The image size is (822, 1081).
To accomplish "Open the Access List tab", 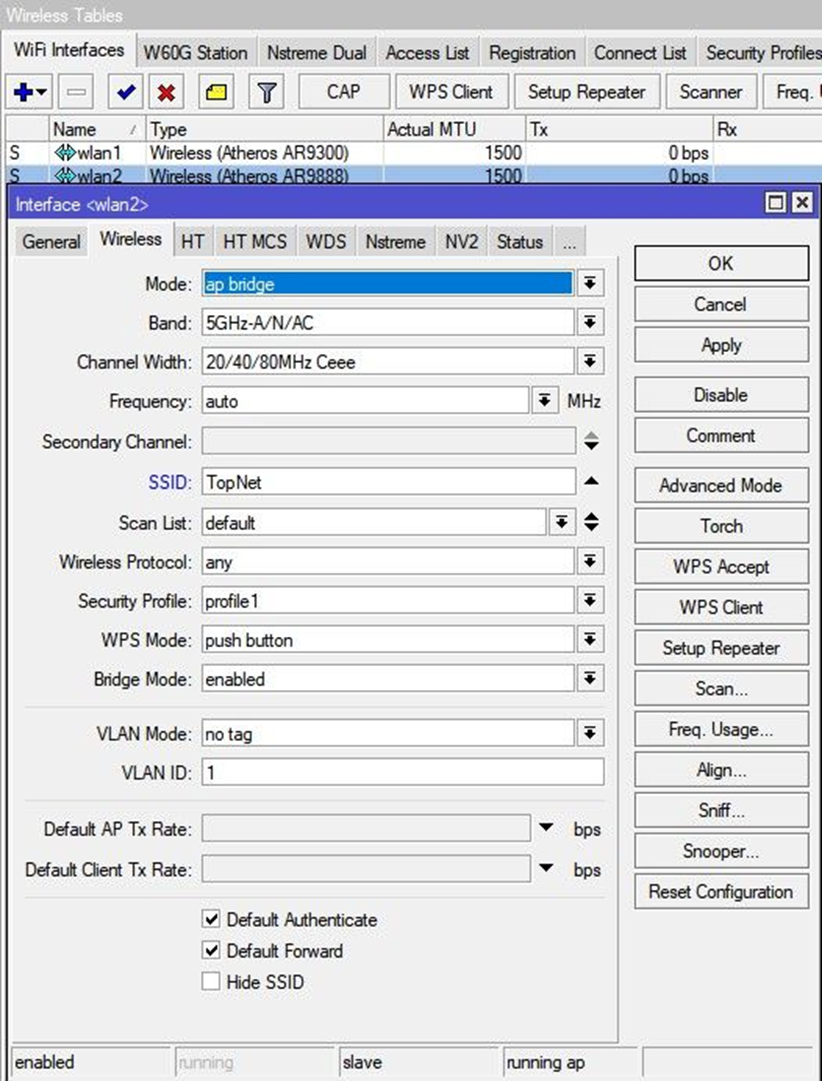I will click(428, 52).
